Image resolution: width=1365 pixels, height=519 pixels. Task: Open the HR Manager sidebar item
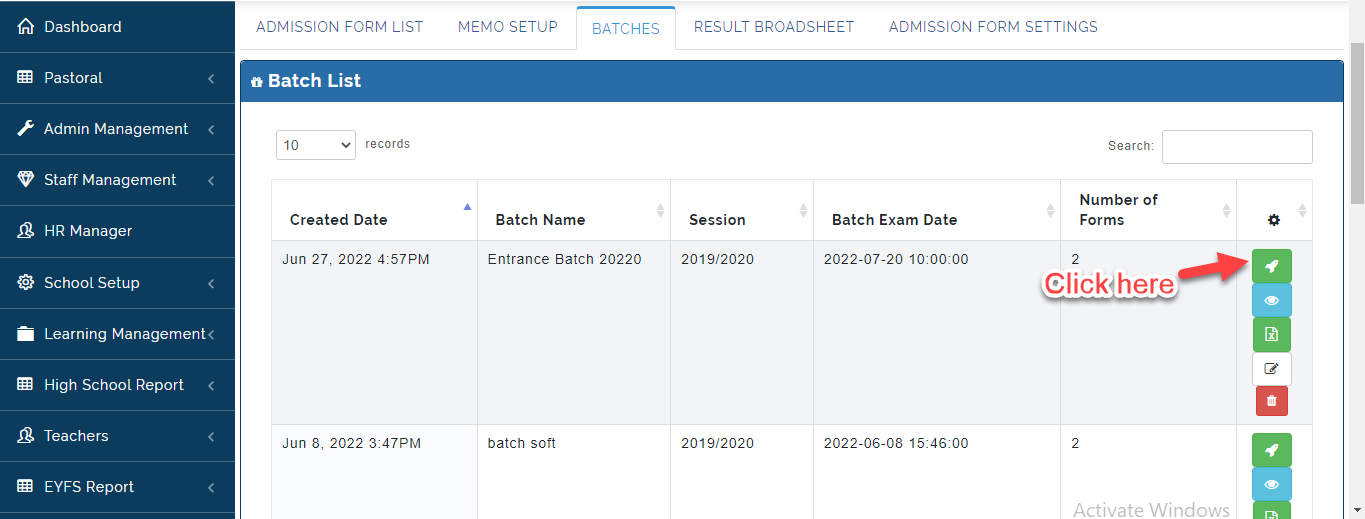click(x=117, y=231)
